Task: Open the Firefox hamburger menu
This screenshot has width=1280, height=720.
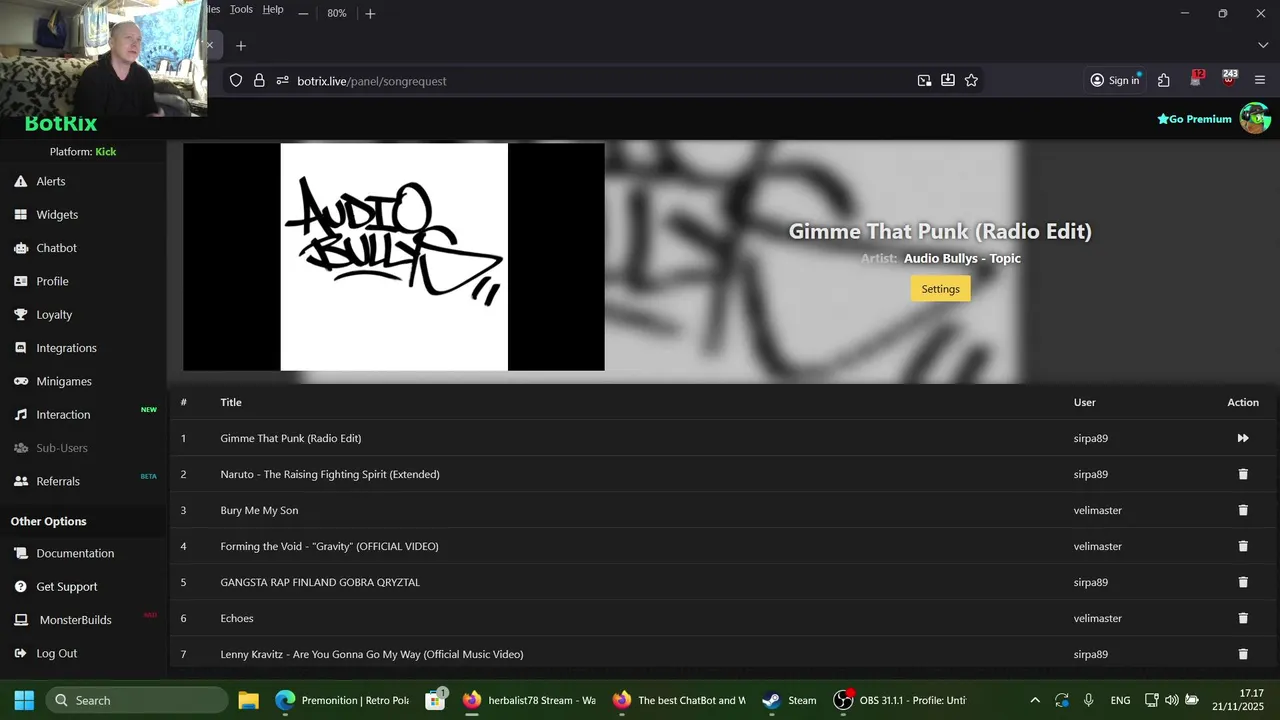Action: click(x=1260, y=80)
